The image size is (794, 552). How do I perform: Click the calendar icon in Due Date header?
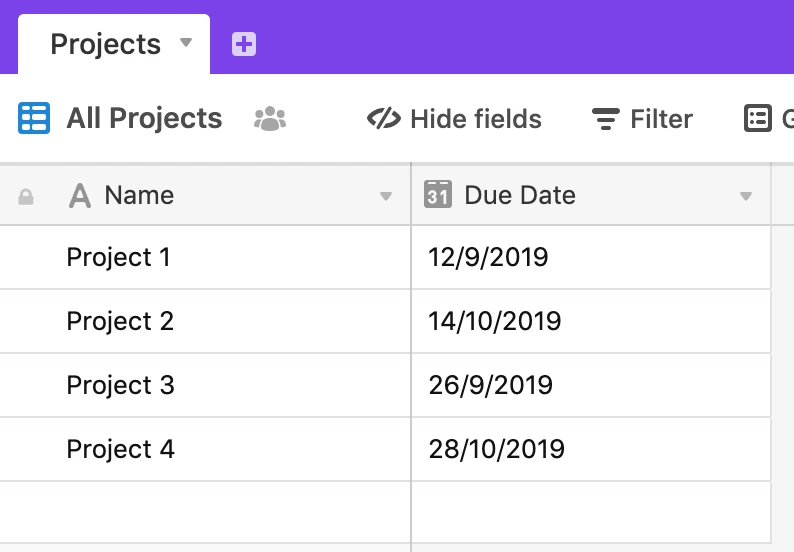(x=438, y=194)
